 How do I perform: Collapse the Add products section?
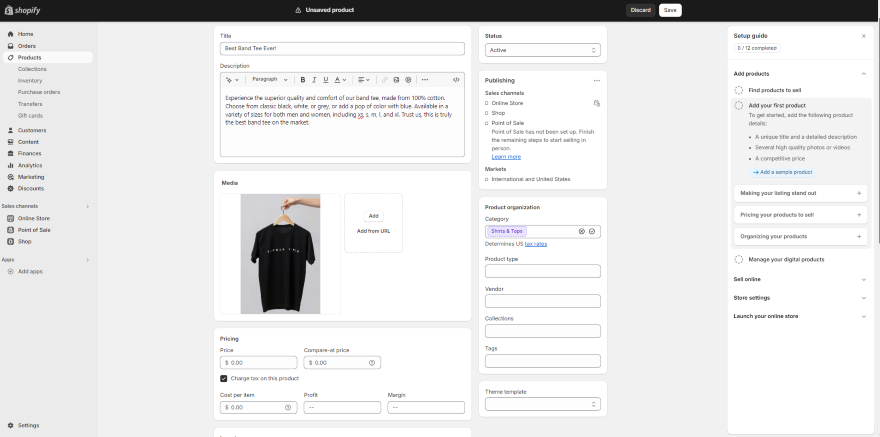click(x=864, y=74)
